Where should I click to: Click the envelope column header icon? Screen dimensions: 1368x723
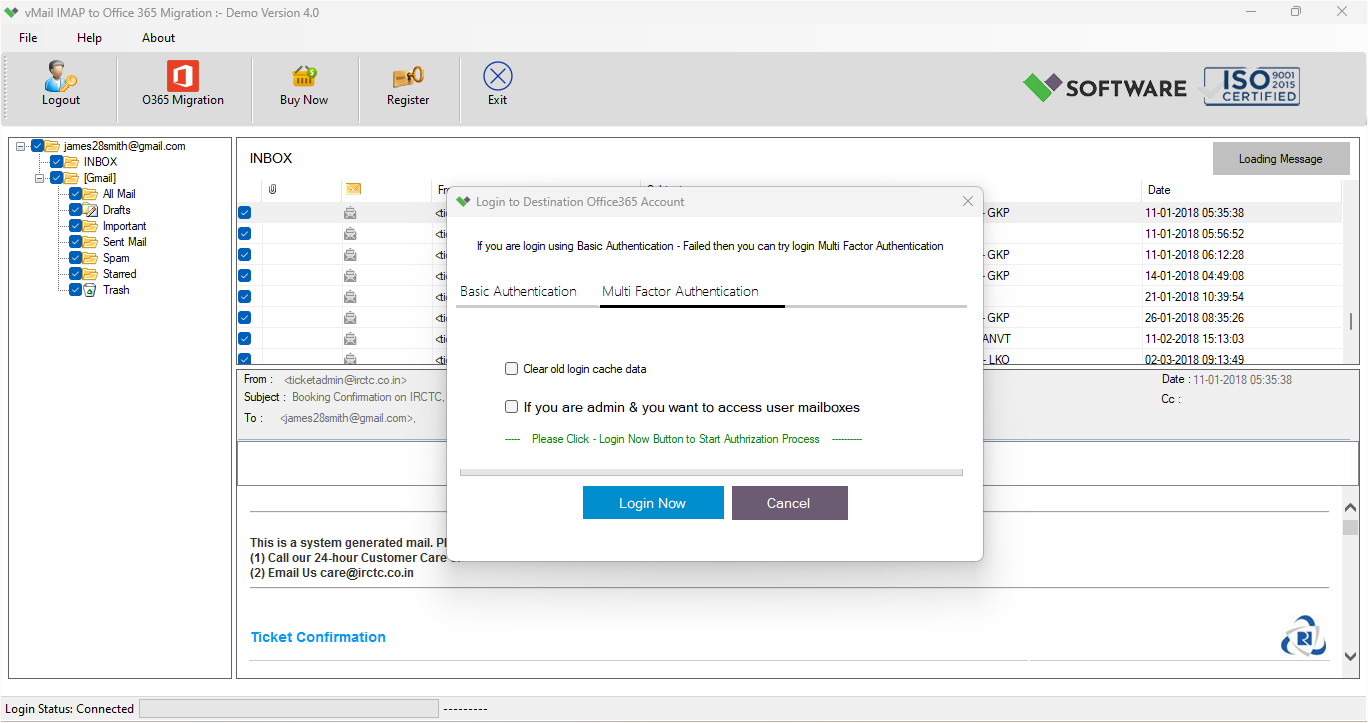point(352,190)
